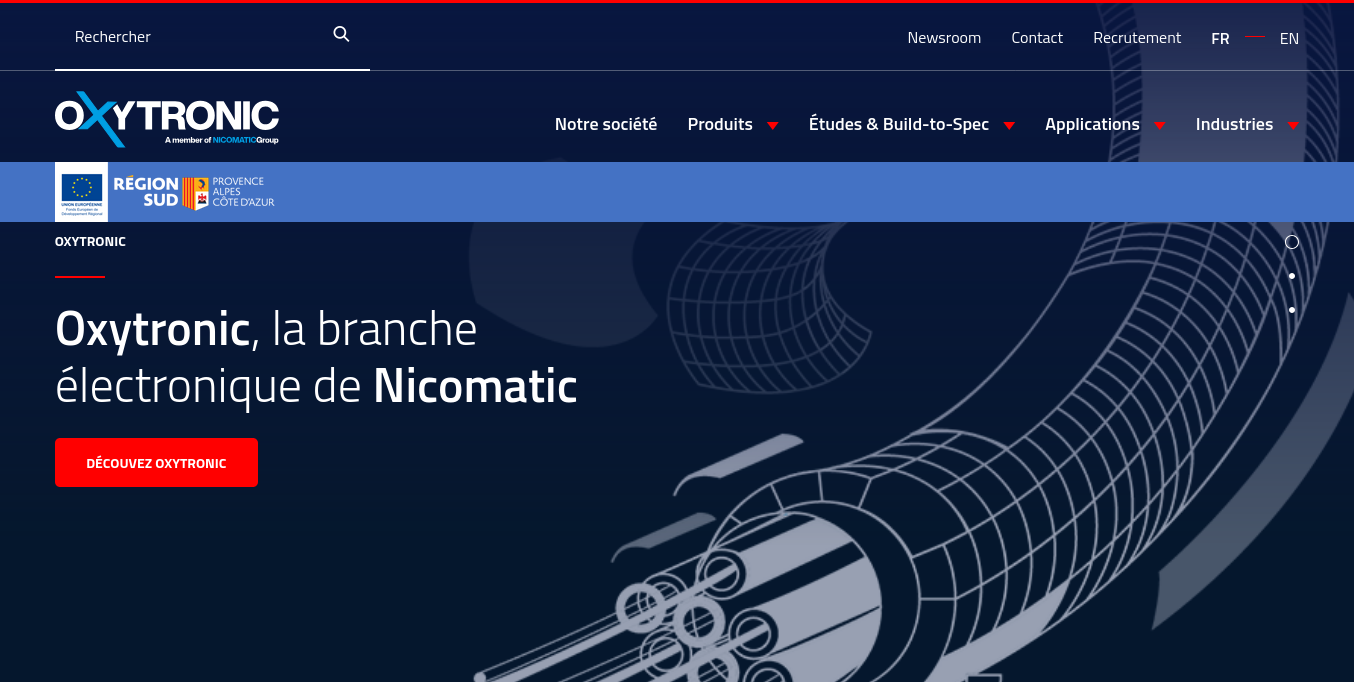1366x682 pixels.
Task: Click the Union Européenne flag logo
Action: pos(81,191)
